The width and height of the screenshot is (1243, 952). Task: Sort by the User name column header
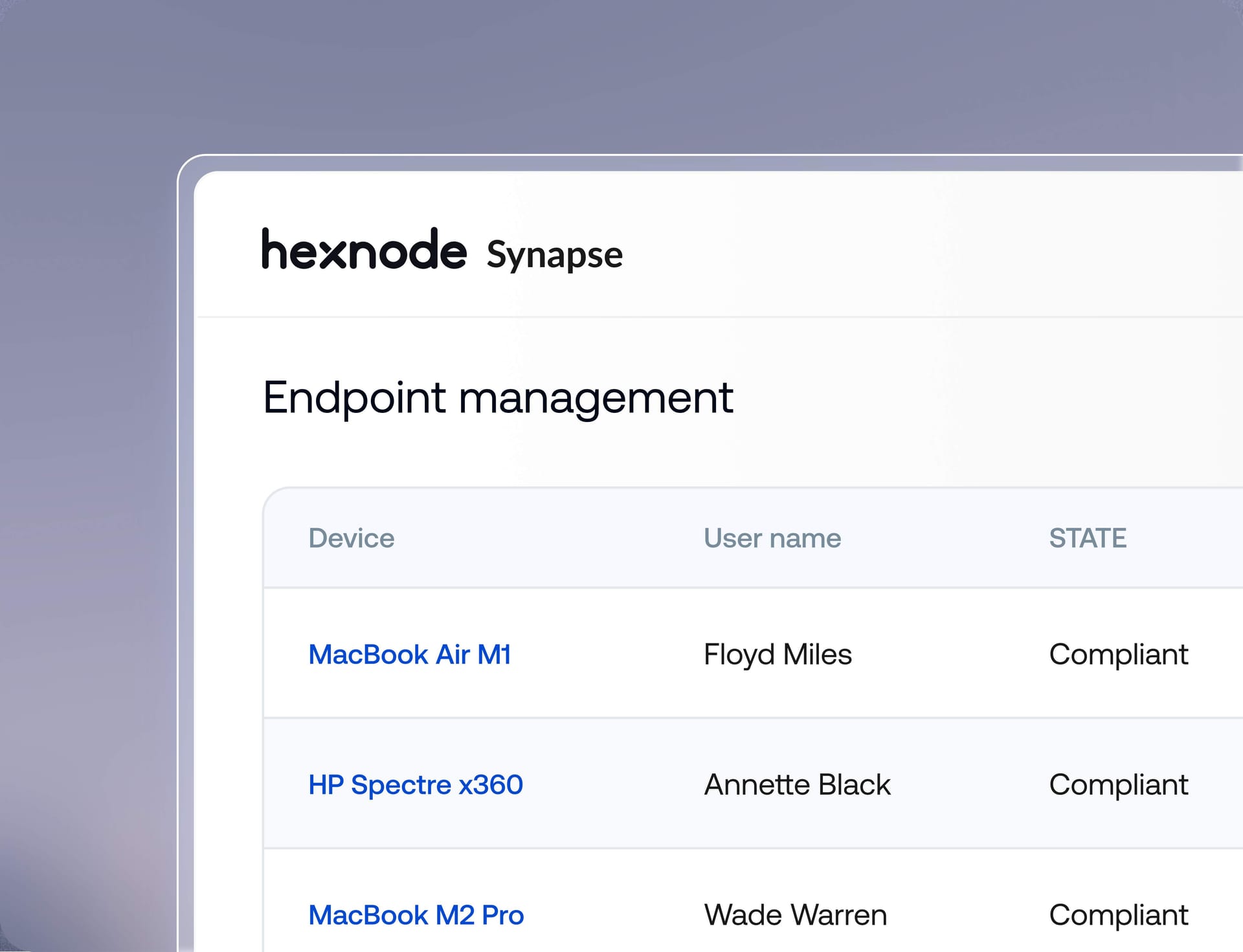coord(772,538)
